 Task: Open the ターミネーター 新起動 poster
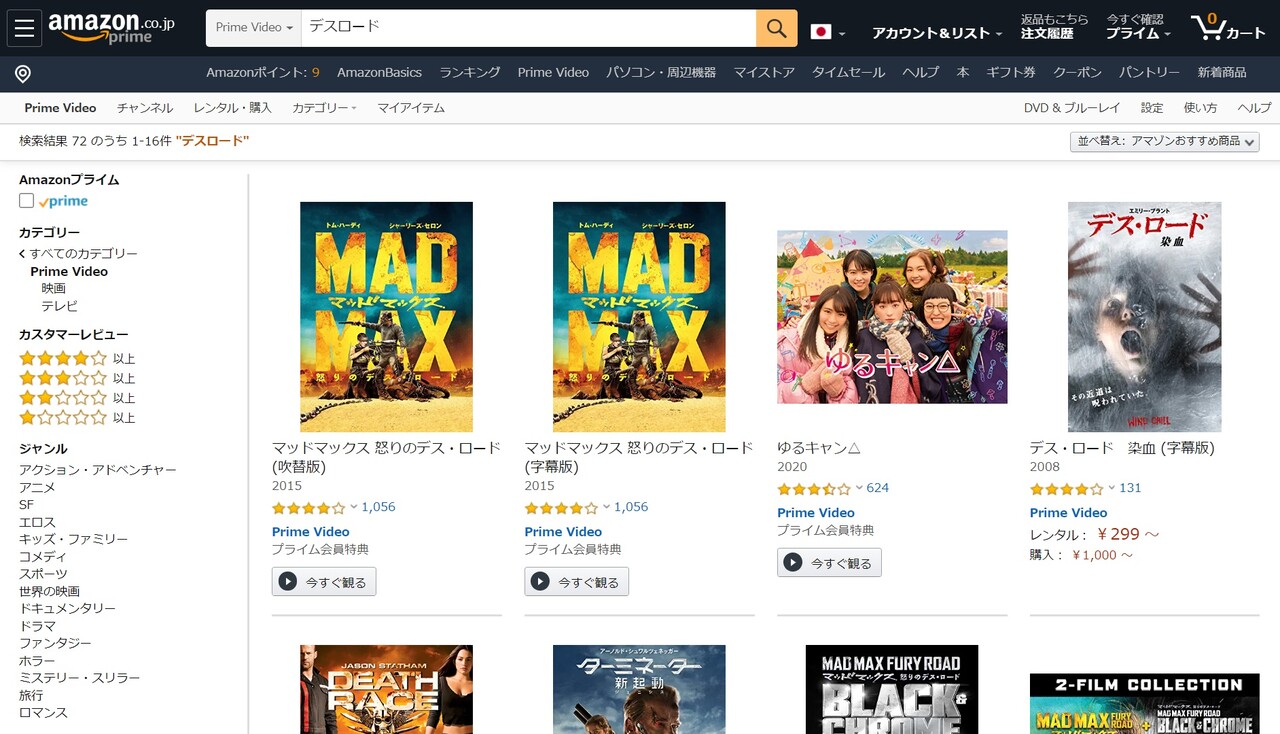(x=639, y=689)
